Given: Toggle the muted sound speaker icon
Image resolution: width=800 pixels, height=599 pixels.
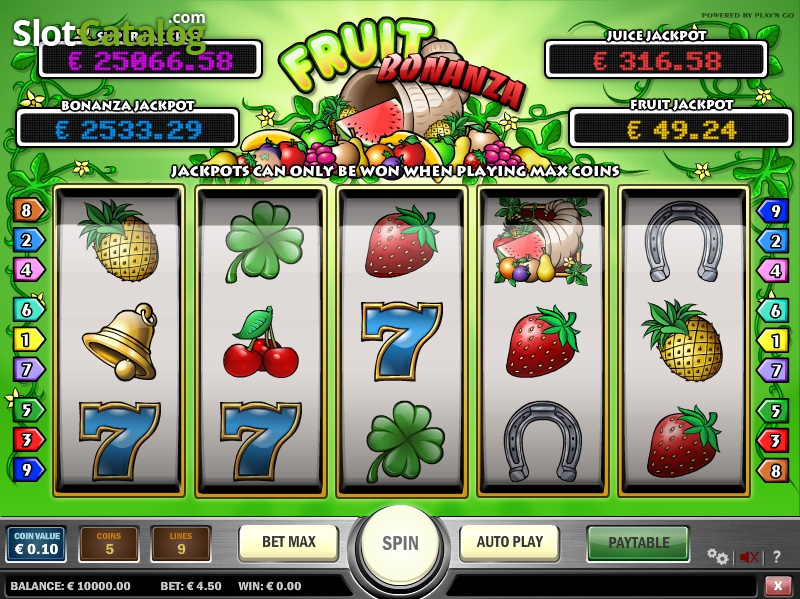Looking at the screenshot, I should (748, 557).
